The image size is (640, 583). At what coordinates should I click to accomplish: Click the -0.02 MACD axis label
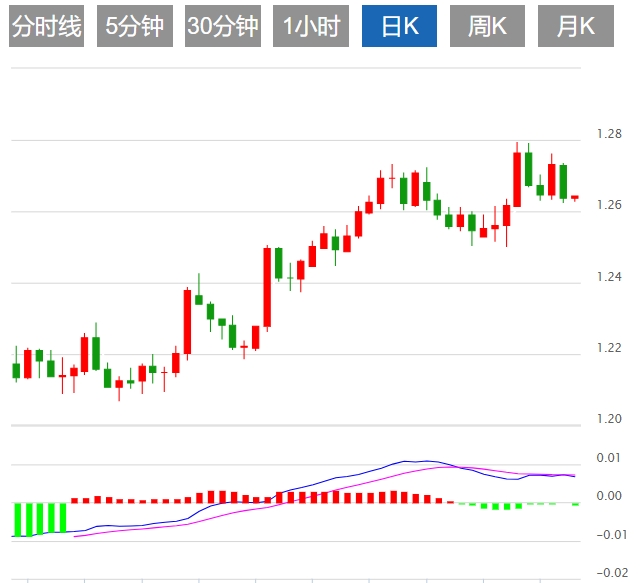(612, 573)
